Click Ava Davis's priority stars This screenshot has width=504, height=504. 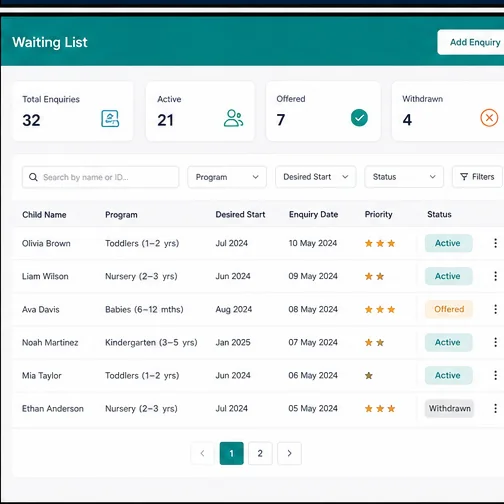coord(380,309)
